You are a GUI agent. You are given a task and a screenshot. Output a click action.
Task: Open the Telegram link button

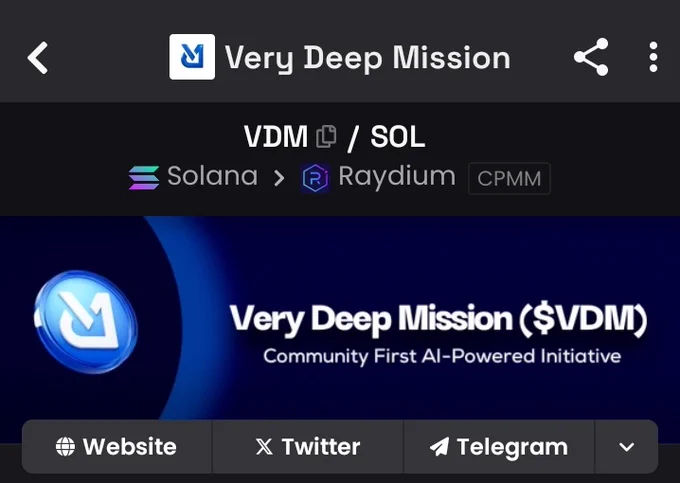[x=499, y=447]
